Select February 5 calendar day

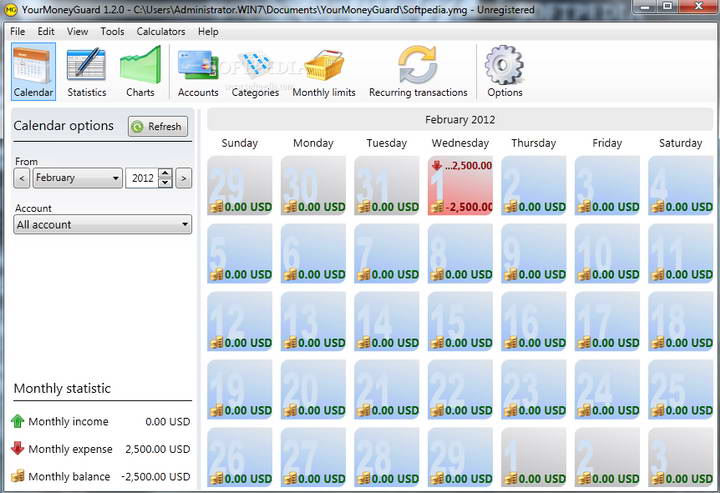coord(240,253)
